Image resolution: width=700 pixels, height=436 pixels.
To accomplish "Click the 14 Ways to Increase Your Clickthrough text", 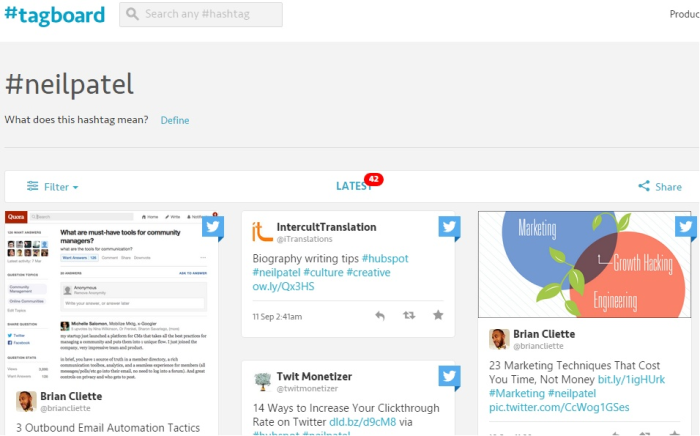I will pos(346,408).
